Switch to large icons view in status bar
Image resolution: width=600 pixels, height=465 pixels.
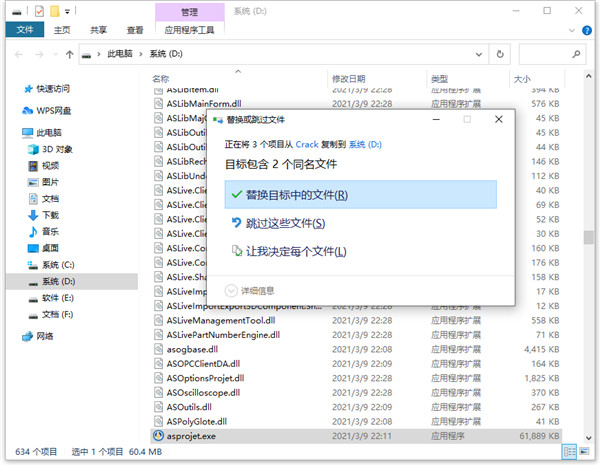(584, 452)
